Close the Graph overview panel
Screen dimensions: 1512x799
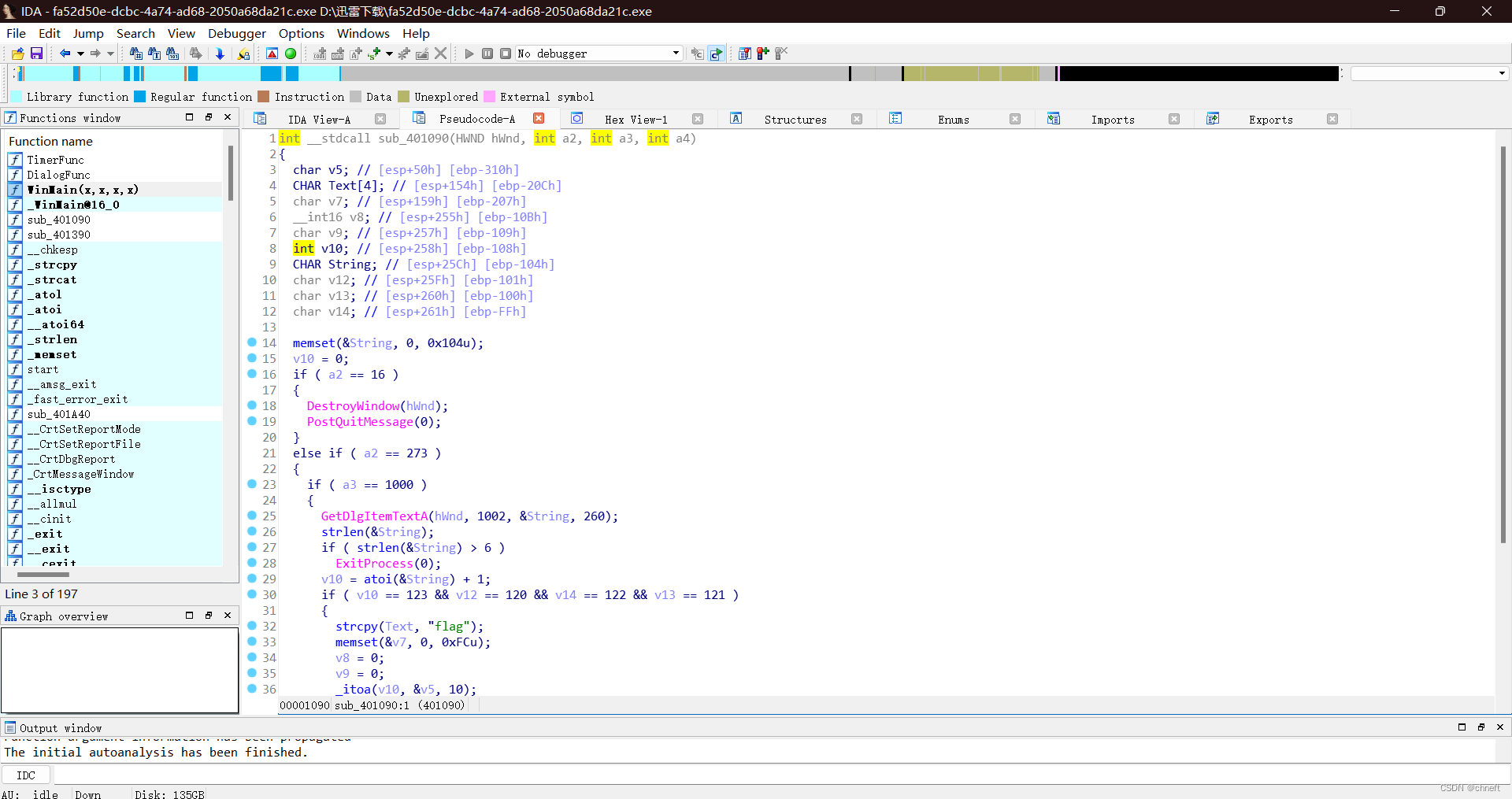point(228,616)
